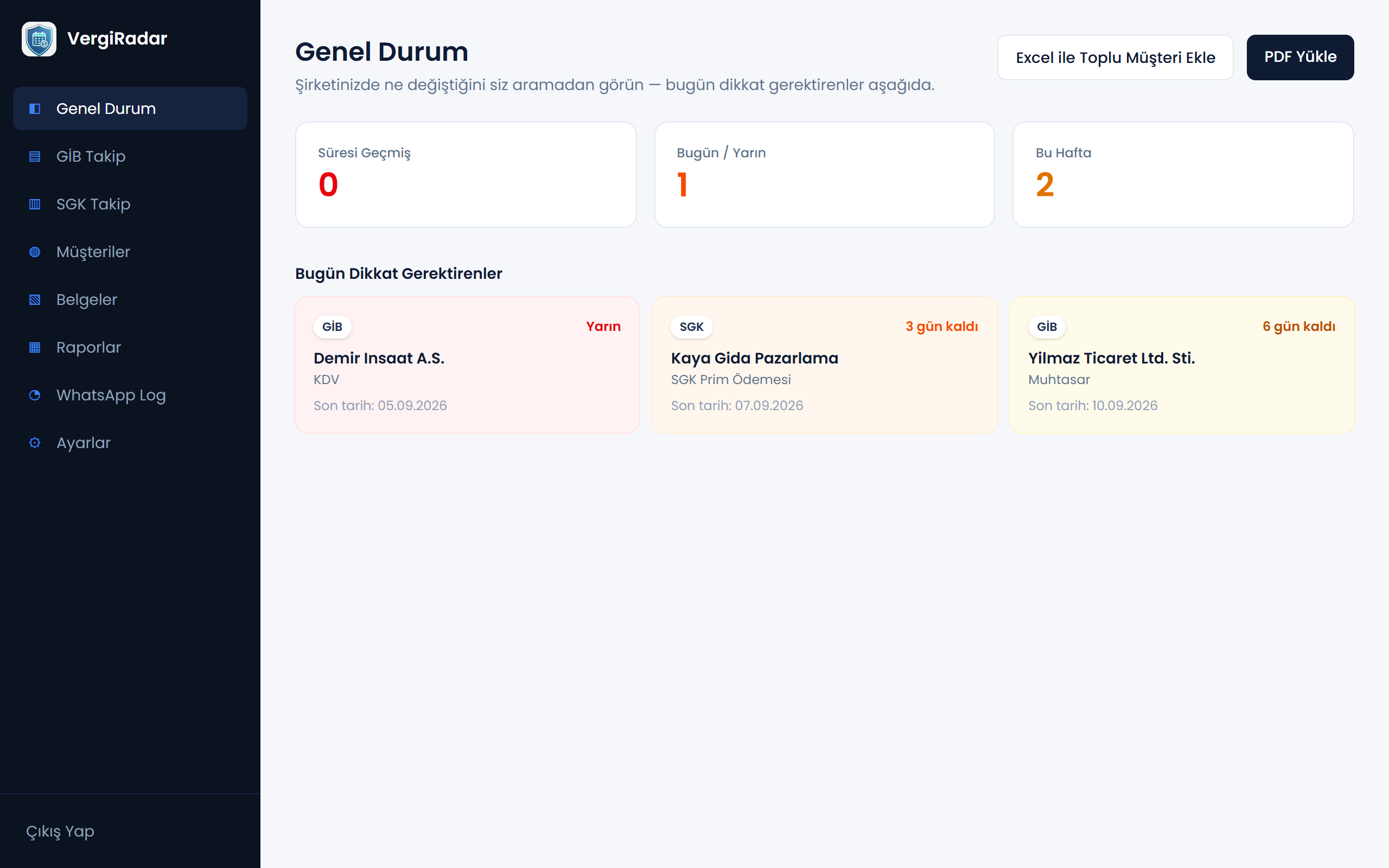Select the Süresi Geçmiş summary card
Viewport: 1389px width, 868px height.
click(466, 175)
